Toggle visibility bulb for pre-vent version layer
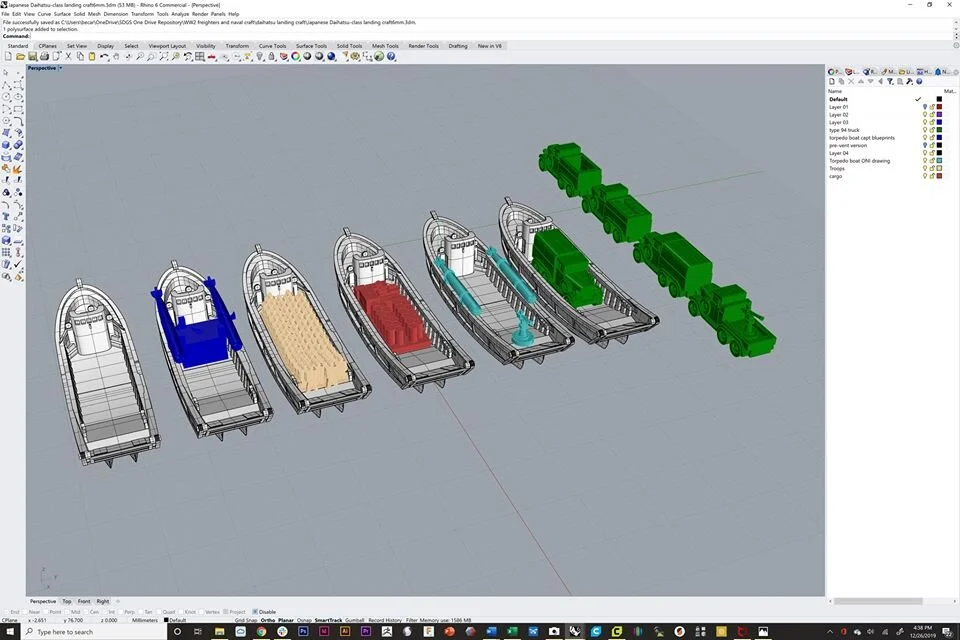The image size is (960, 640). click(925, 145)
